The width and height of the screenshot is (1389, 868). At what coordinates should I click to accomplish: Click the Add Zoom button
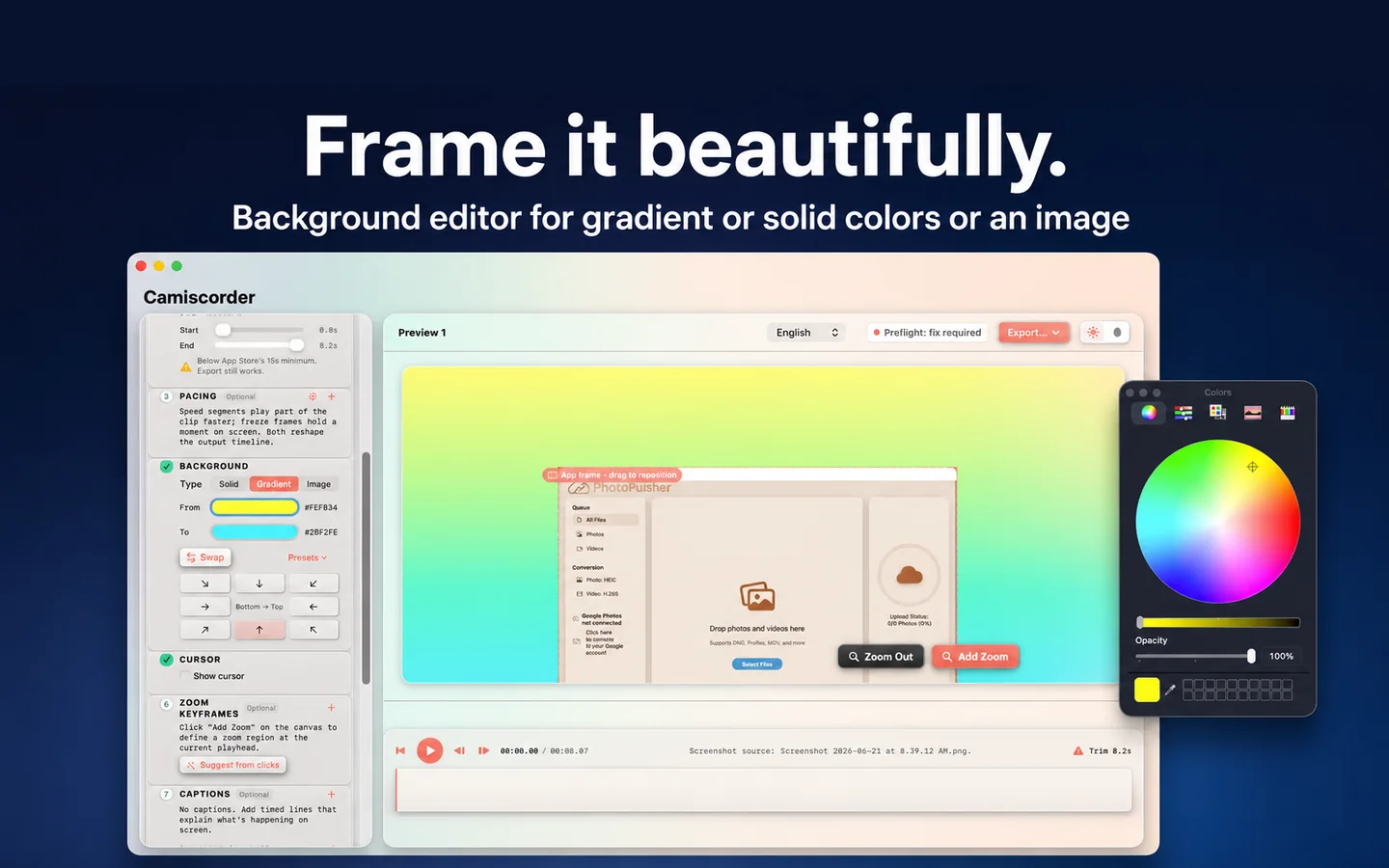click(x=975, y=657)
